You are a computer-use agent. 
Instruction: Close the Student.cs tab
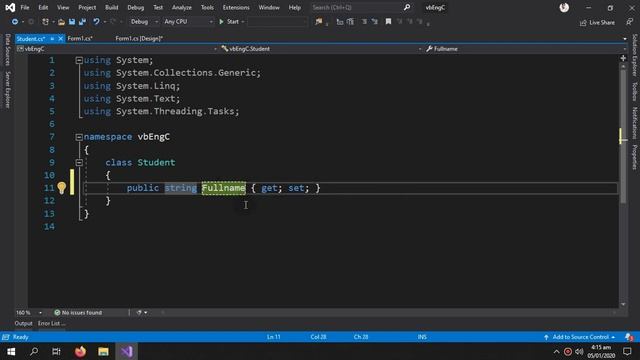click(x=60, y=38)
